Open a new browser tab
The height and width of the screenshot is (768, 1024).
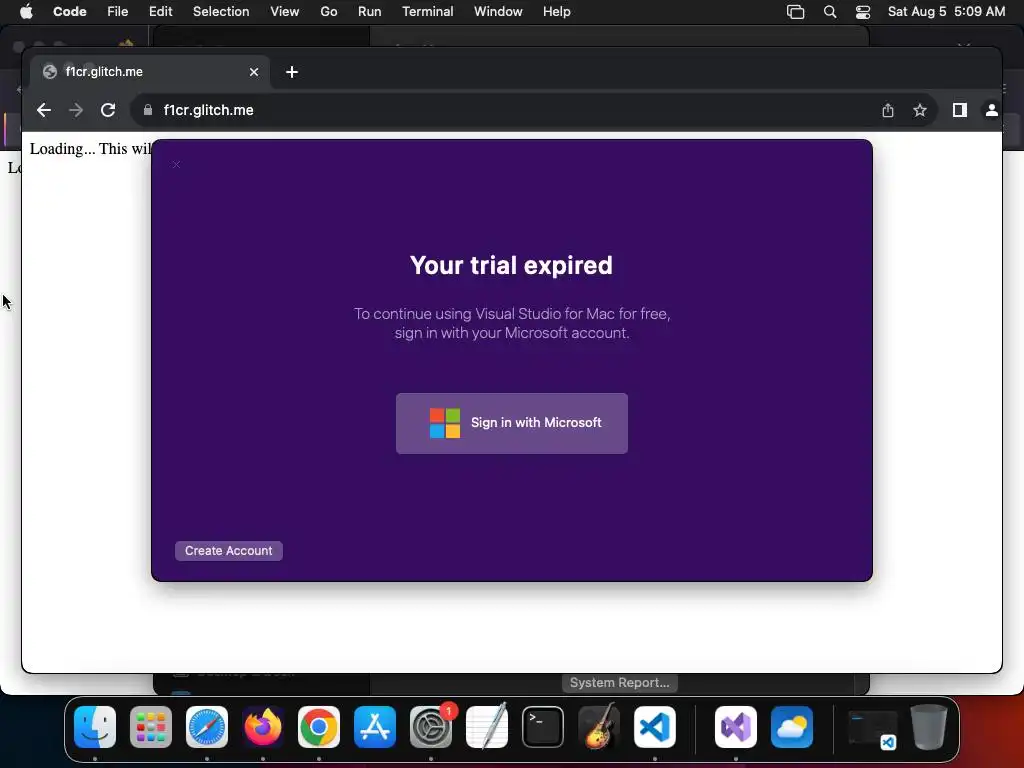(292, 72)
